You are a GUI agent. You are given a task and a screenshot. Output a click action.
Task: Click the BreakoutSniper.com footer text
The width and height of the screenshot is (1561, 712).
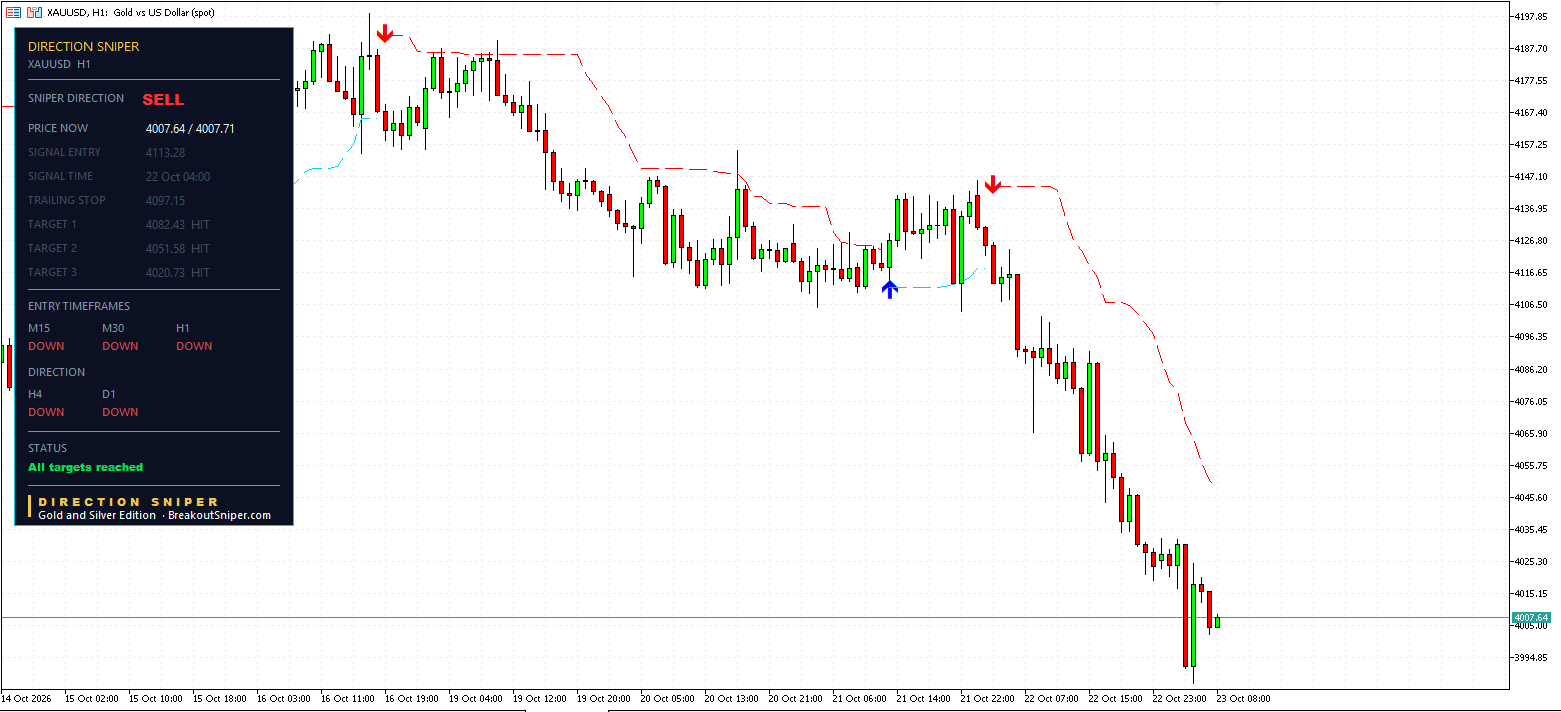point(219,516)
